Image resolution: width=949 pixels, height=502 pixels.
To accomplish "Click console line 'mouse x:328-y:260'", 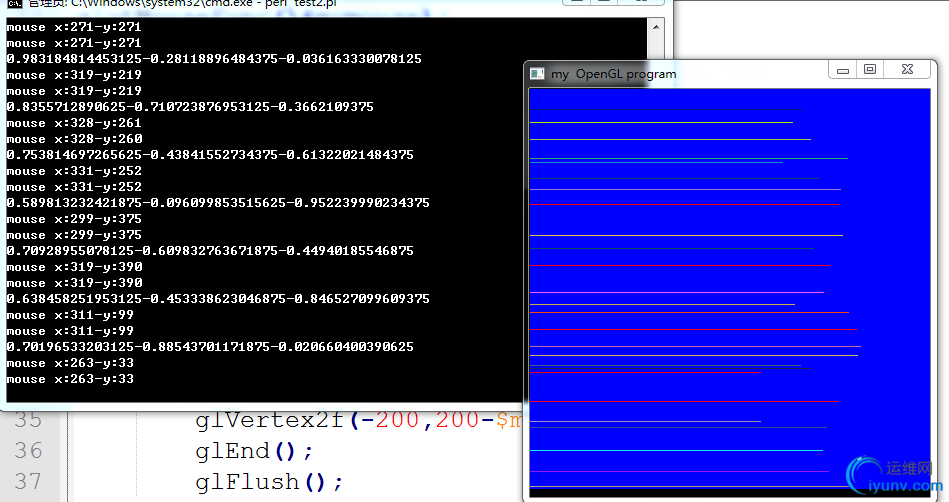I will 74,139.
